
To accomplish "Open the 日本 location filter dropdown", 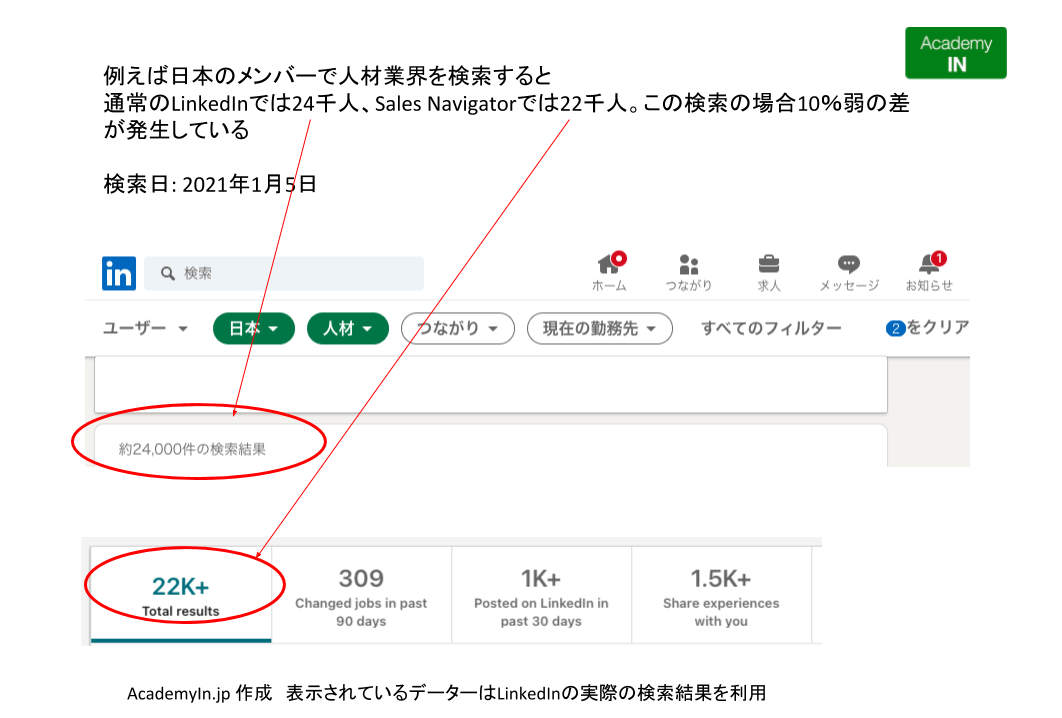I will click(x=253, y=328).
